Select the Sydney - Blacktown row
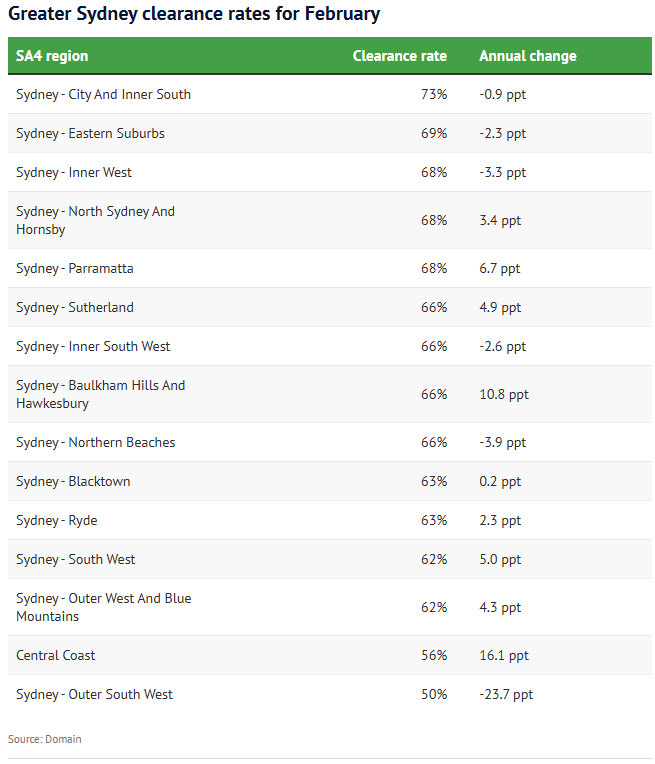This screenshot has height=764, width=655. (x=329, y=481)
